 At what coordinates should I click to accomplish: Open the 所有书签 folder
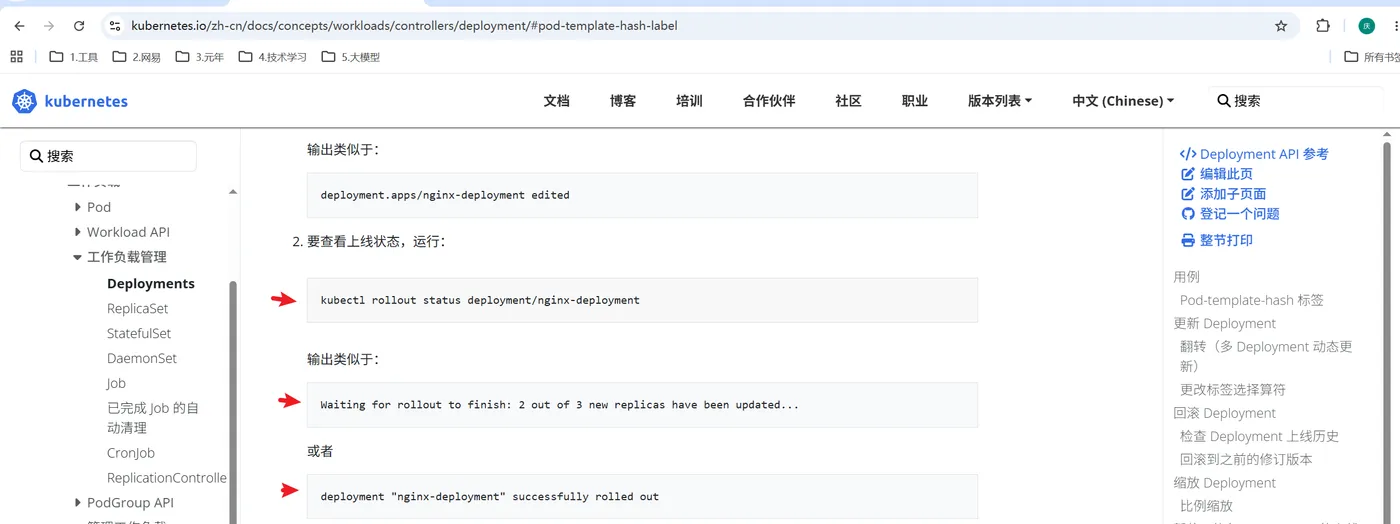tap(1372, 57)
